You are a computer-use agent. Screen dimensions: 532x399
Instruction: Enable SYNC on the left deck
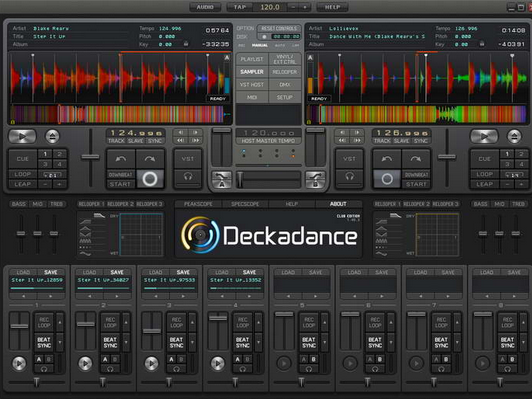point(155,141)
